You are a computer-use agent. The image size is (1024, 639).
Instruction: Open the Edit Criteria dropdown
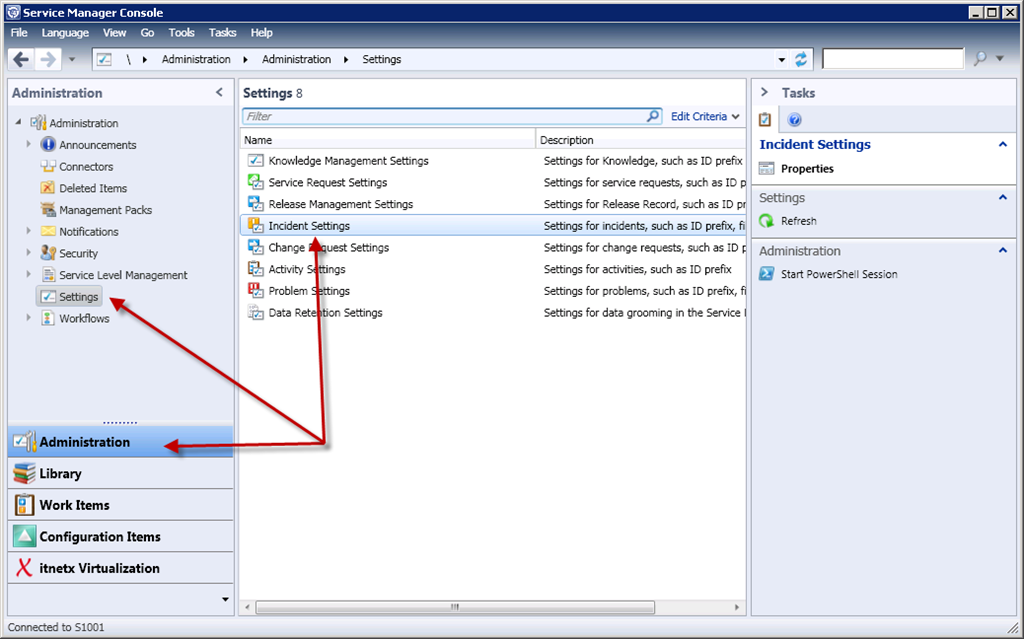tap(705, 116)
